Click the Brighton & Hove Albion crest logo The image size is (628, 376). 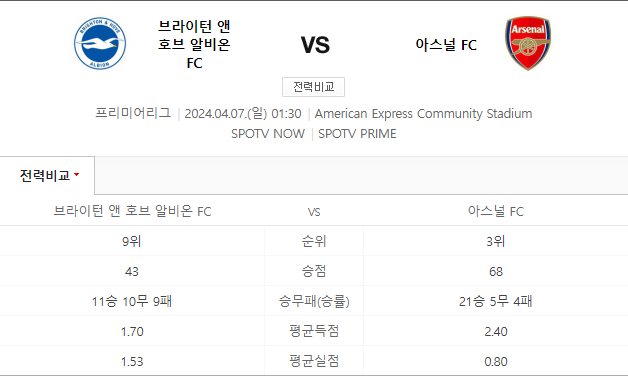pyautogui.click(x=100, y=43)
